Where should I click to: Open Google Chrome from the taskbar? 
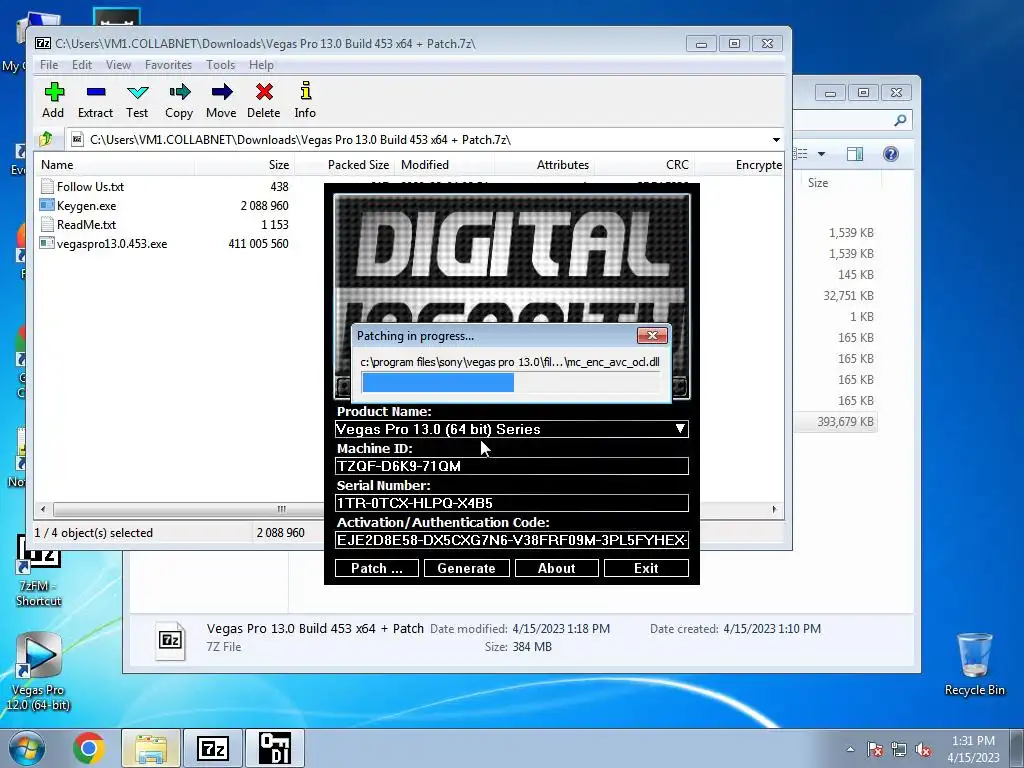pos(89,748)
